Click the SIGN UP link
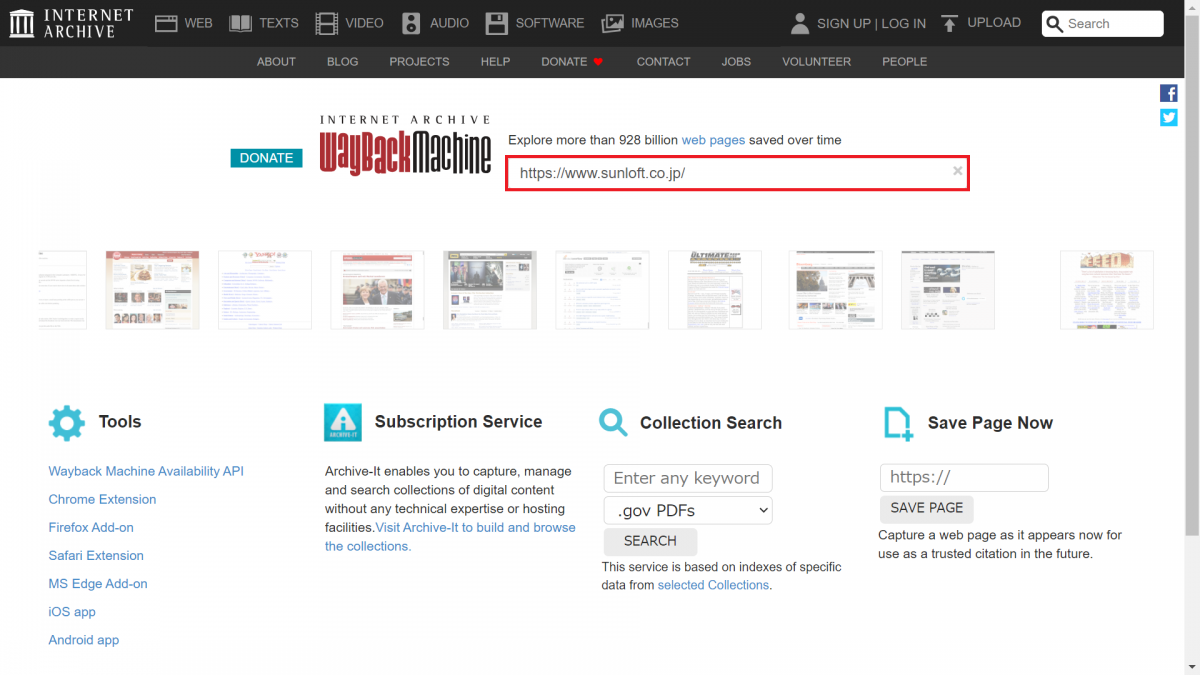The image size is (1200, 675). [x=843, y=23]
